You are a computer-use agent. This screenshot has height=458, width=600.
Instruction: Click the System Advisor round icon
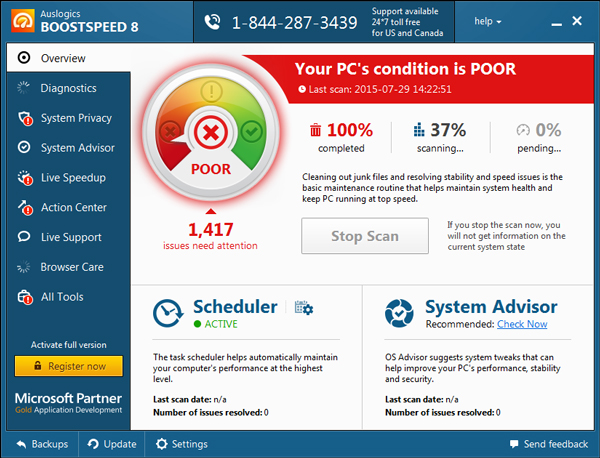click(399, 313)
